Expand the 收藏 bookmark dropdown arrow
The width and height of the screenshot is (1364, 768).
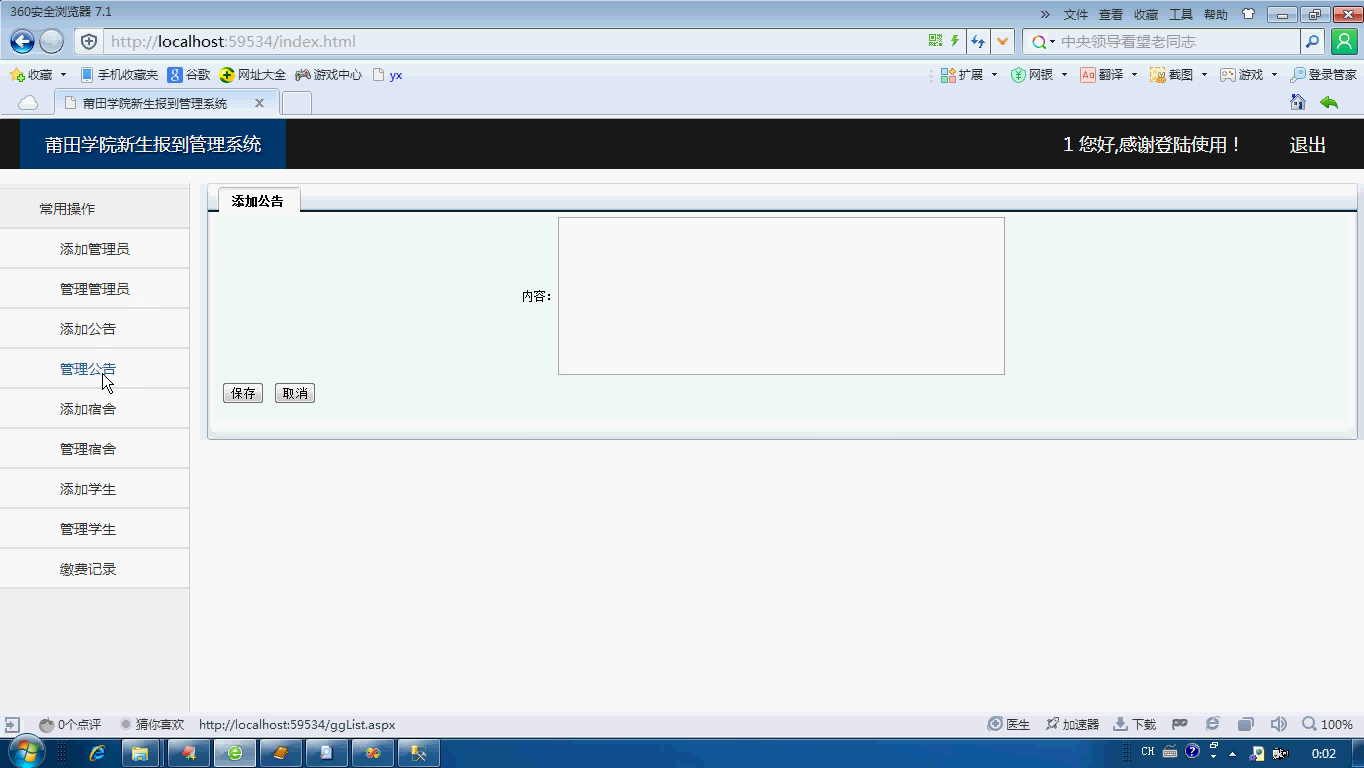63,75
